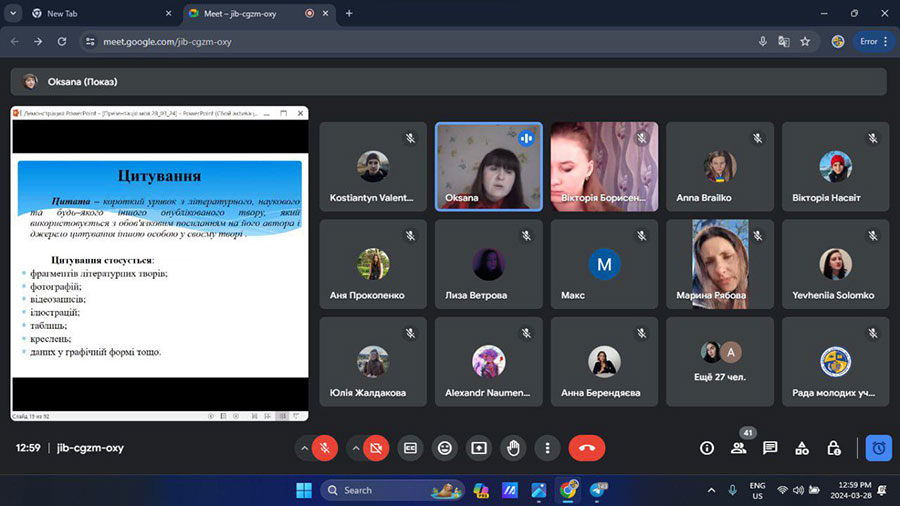Go back in browser history
The image size is (900, 506).
point(15,41)
